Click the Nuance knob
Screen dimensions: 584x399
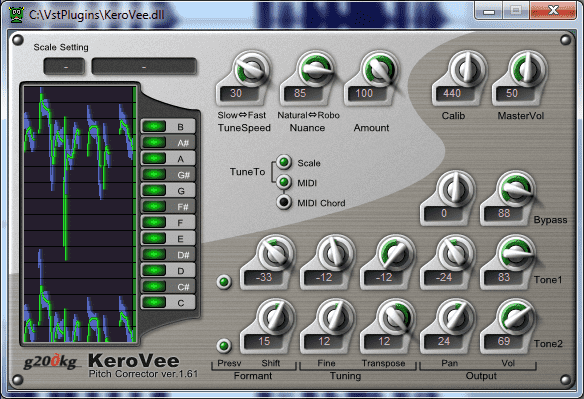pyautogui.click(x=315, y=69)
